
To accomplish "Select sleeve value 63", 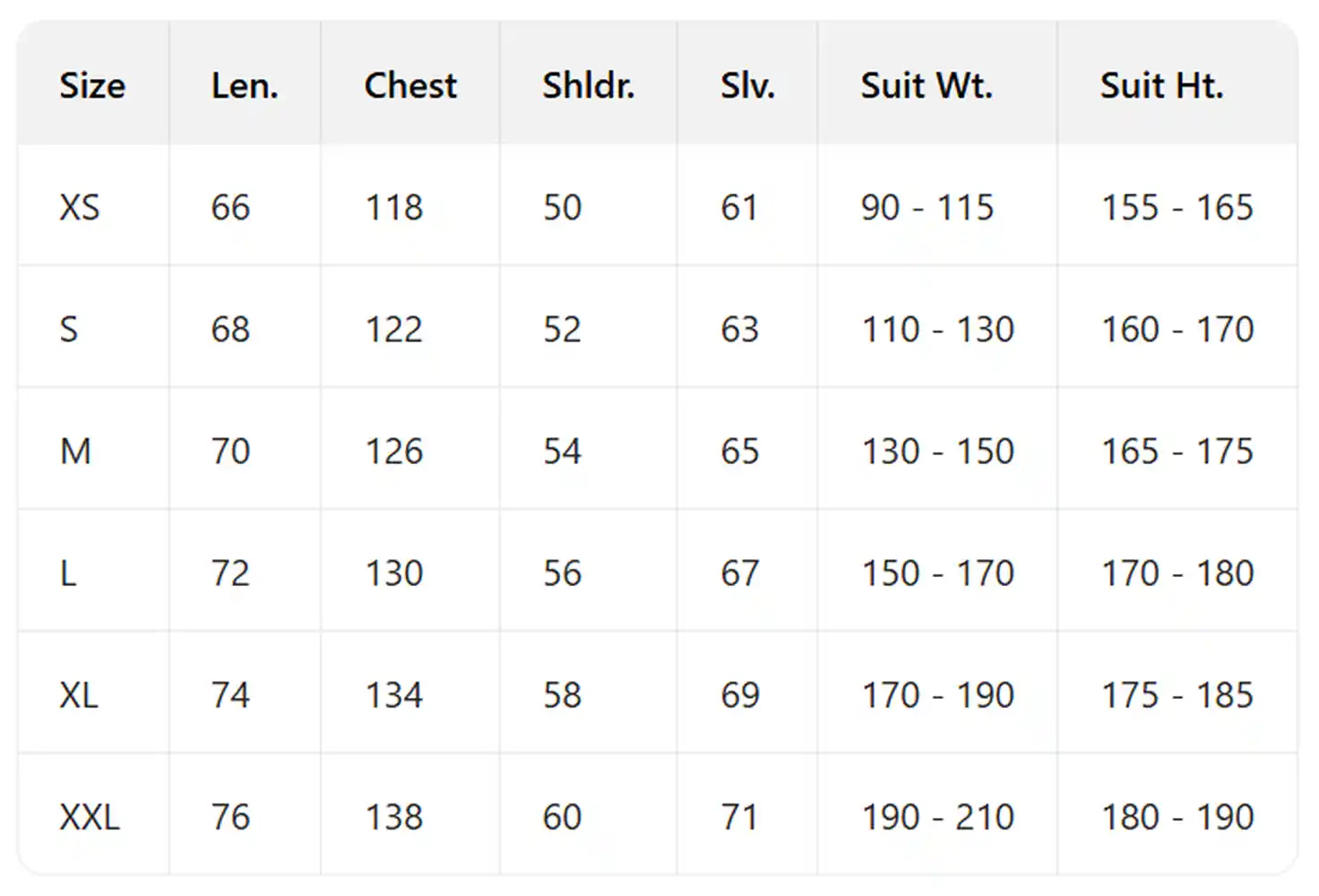I will 739,330.
